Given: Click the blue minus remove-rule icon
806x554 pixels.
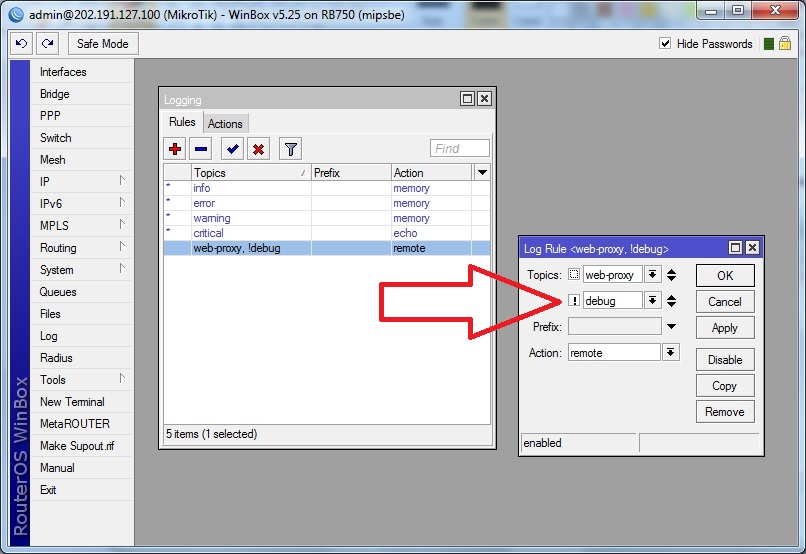Looking at the screenshot, I should pyautogui.click(x=201, y=149).
